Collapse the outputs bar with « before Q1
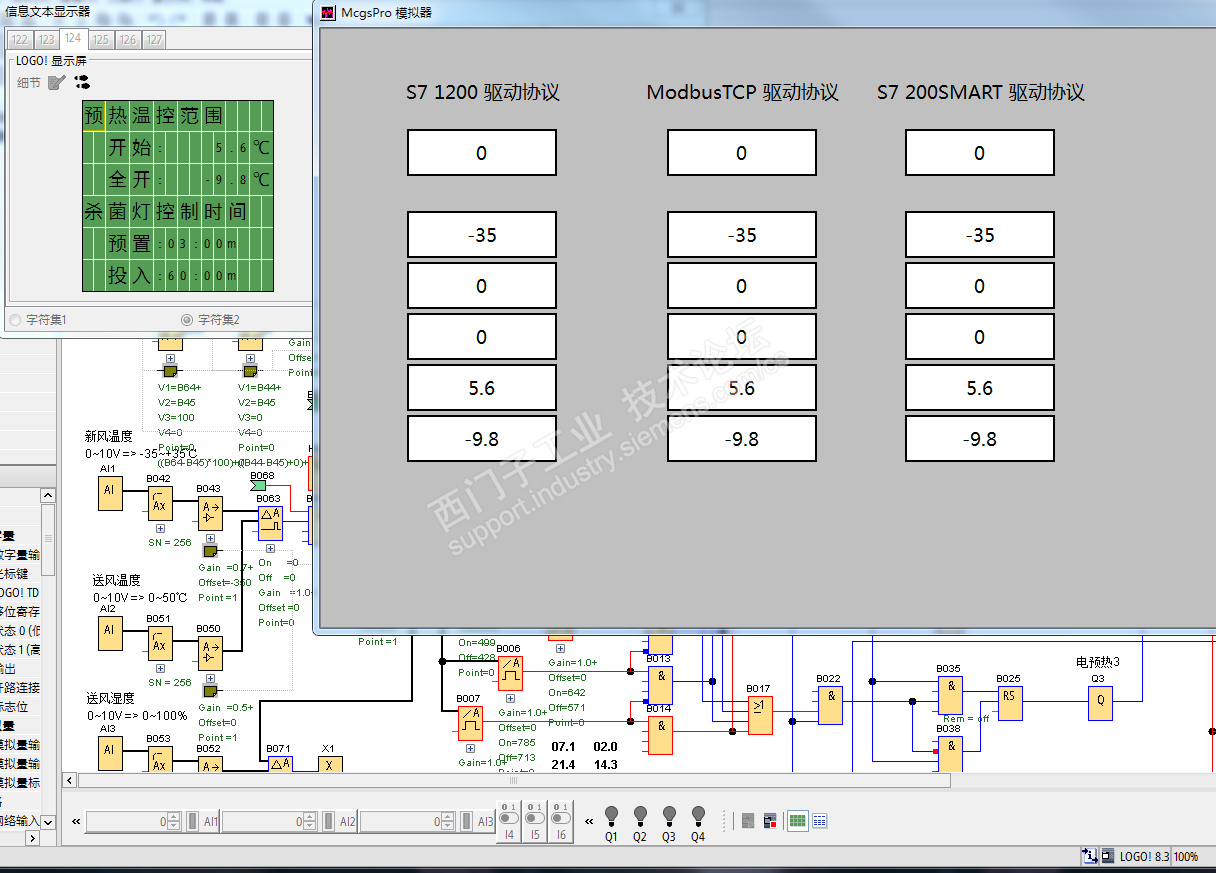 click(x=589, y=821)
